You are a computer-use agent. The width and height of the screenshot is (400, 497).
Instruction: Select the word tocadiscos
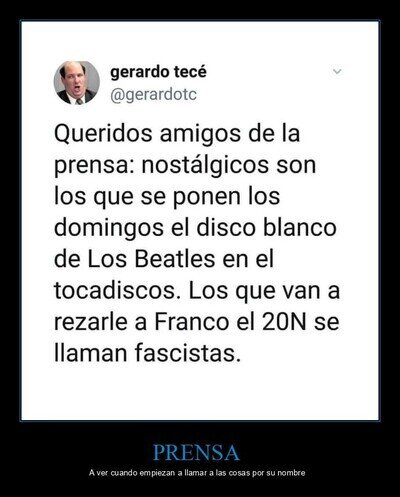point(115,290)
